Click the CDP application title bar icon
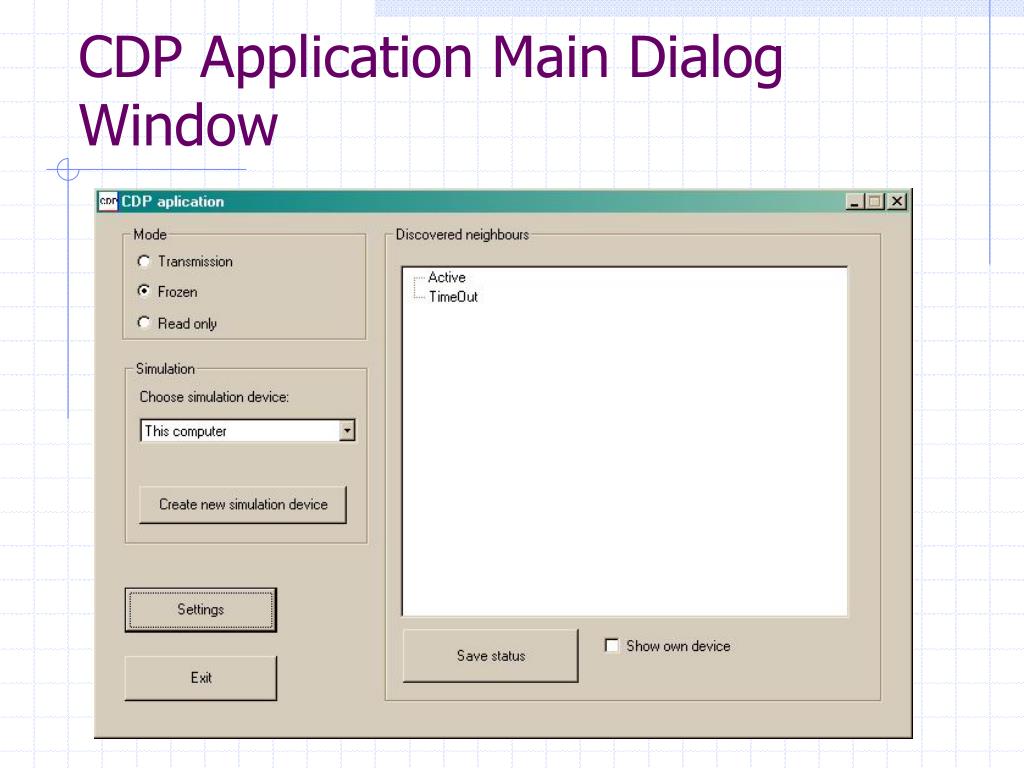This screenshot has width=1024, height=768. [x=108, y=201]
